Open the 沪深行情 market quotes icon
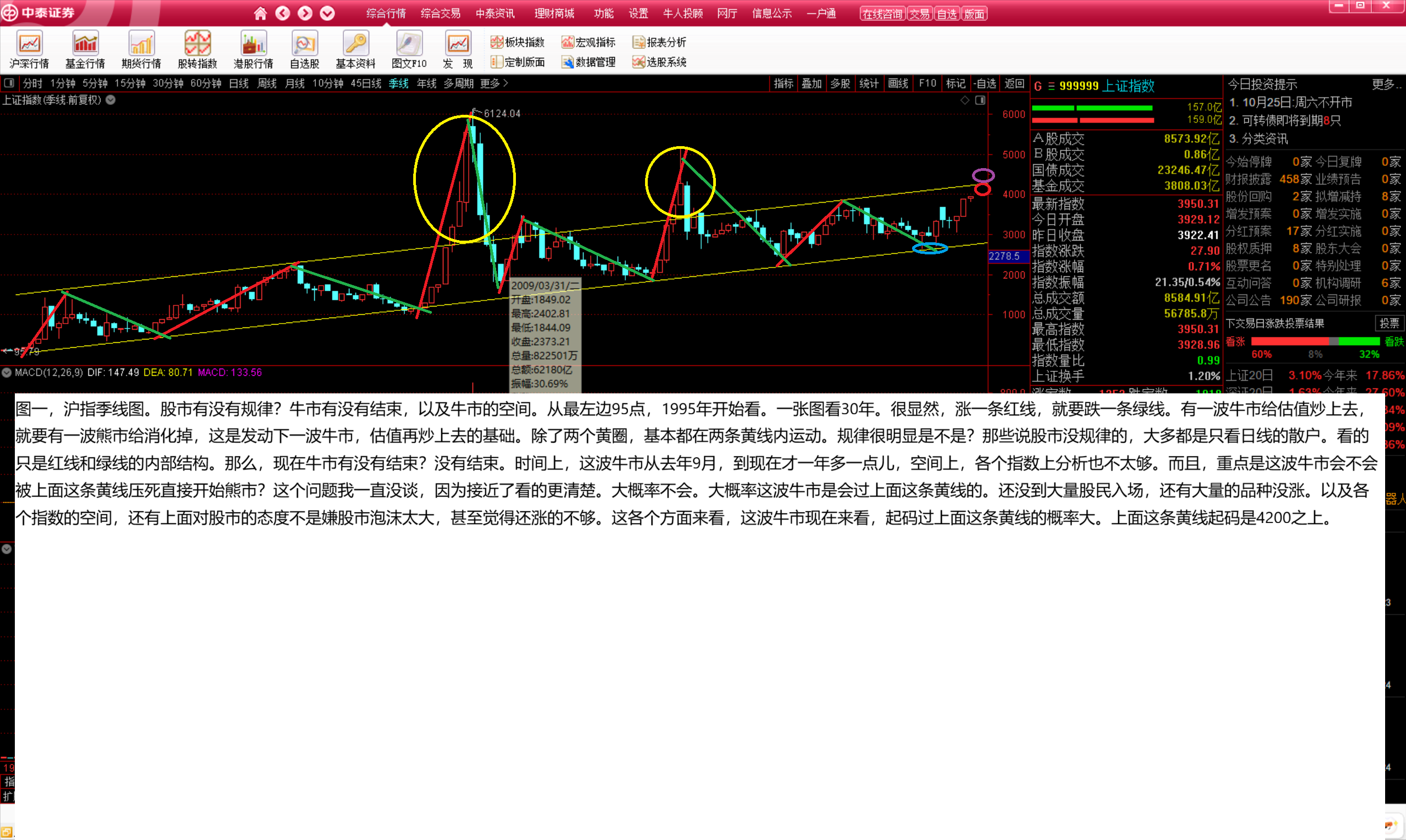This screenshot has width=1406, height=840. pos(29,44)
